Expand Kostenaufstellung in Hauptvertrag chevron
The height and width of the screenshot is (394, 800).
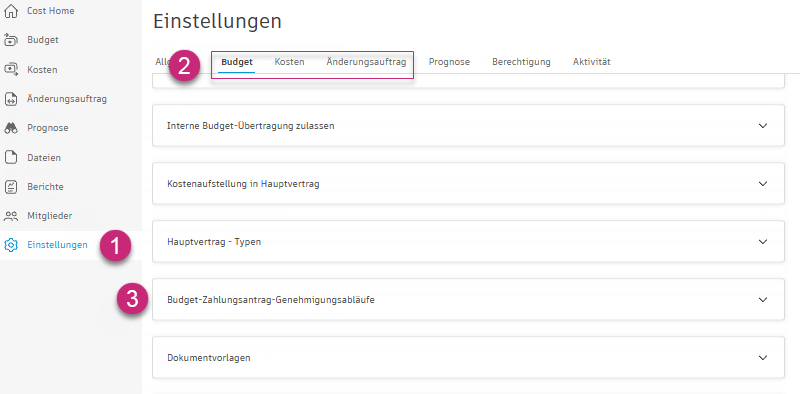click(763, 184)
